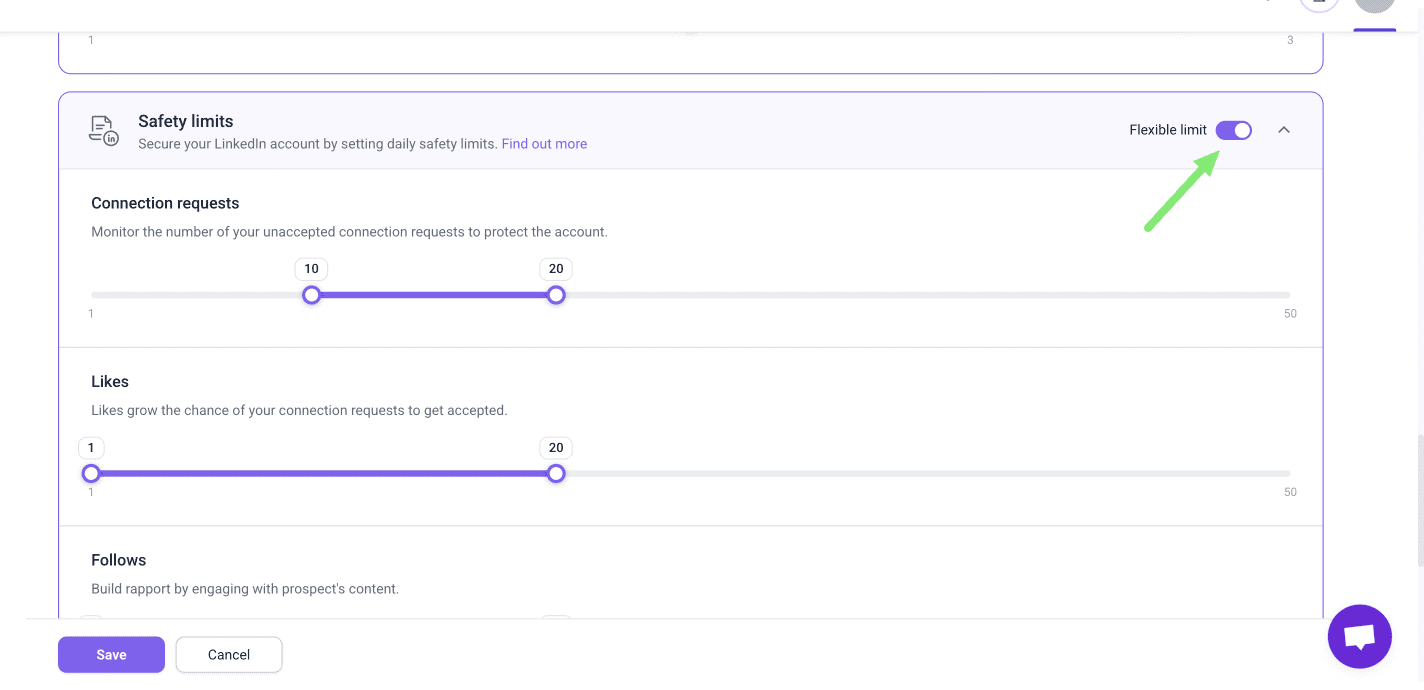Click the Safety limits section title
The width and height of the screenshot is (1424, 690).
185,121
